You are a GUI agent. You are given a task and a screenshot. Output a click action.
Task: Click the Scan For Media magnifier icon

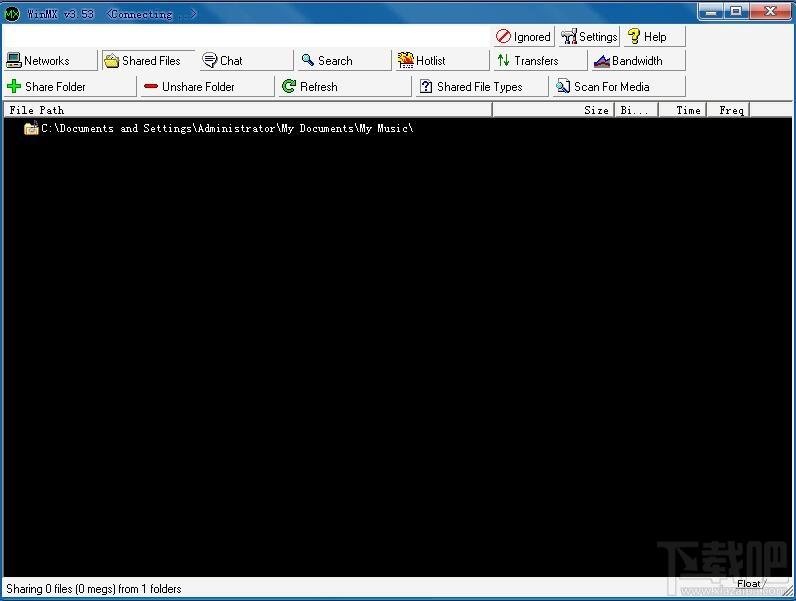click(563, 86)
